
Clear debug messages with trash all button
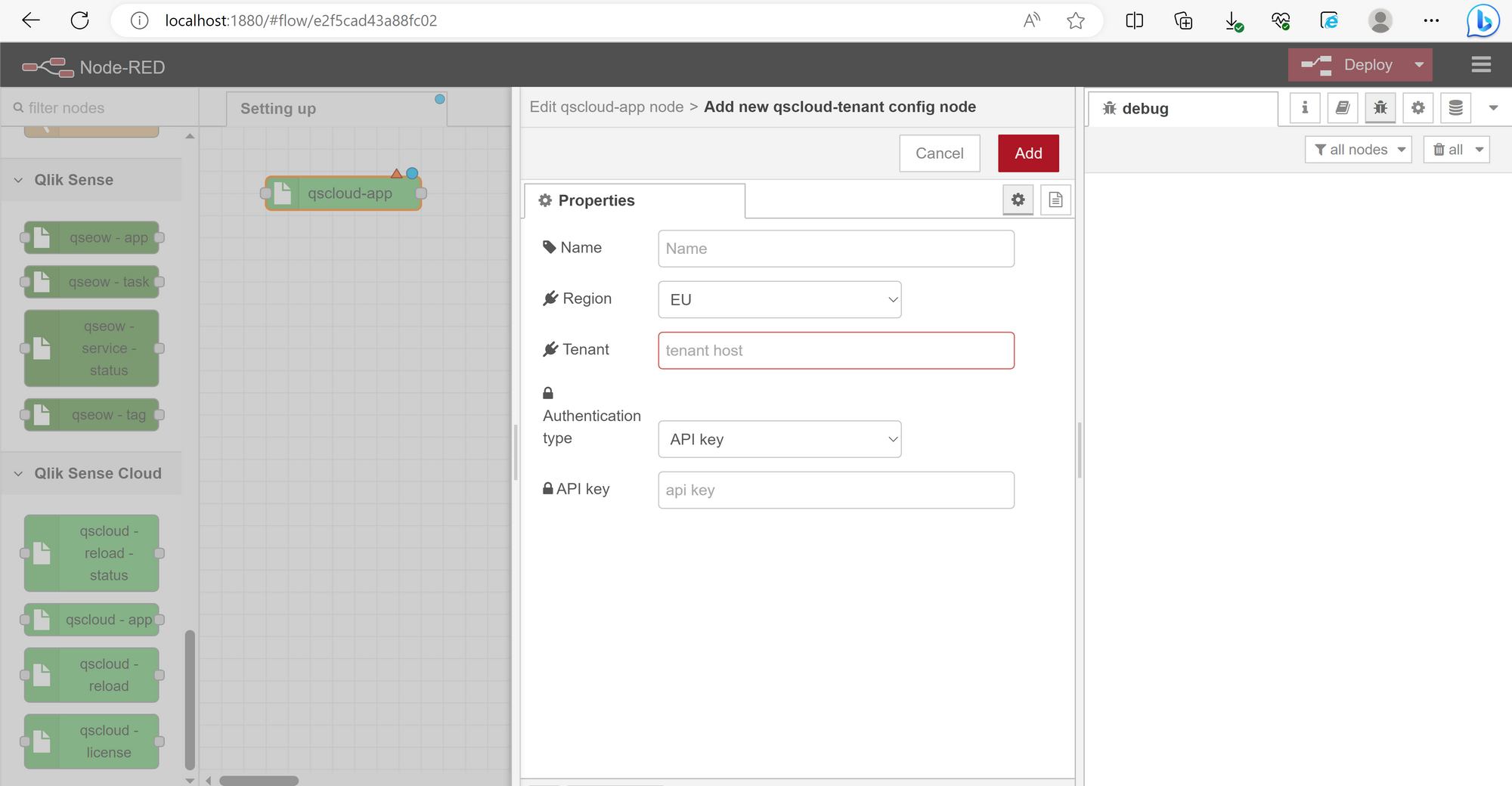pyautogui.click(x=1448, y=150)
